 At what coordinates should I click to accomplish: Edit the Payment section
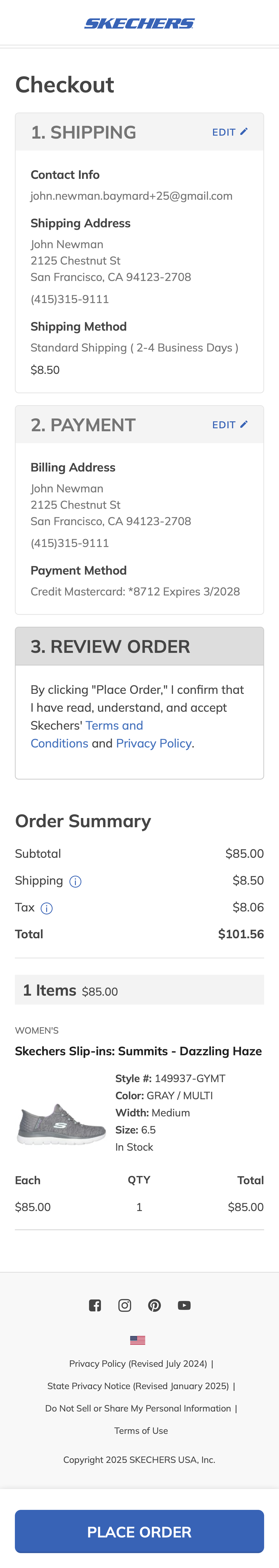229,425
